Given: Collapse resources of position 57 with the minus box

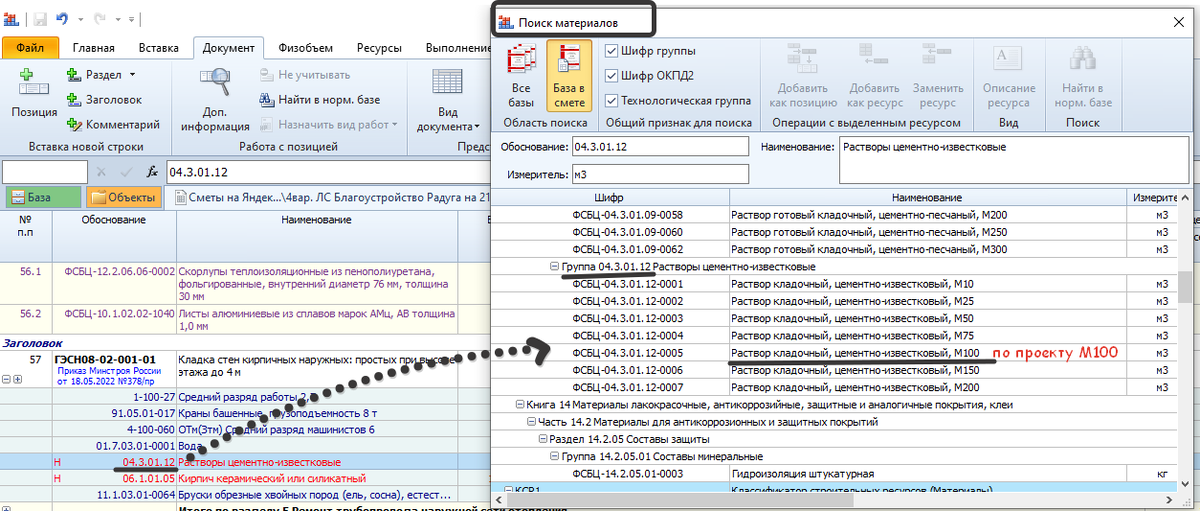Looking at the screenshot, I should (7, 380).
